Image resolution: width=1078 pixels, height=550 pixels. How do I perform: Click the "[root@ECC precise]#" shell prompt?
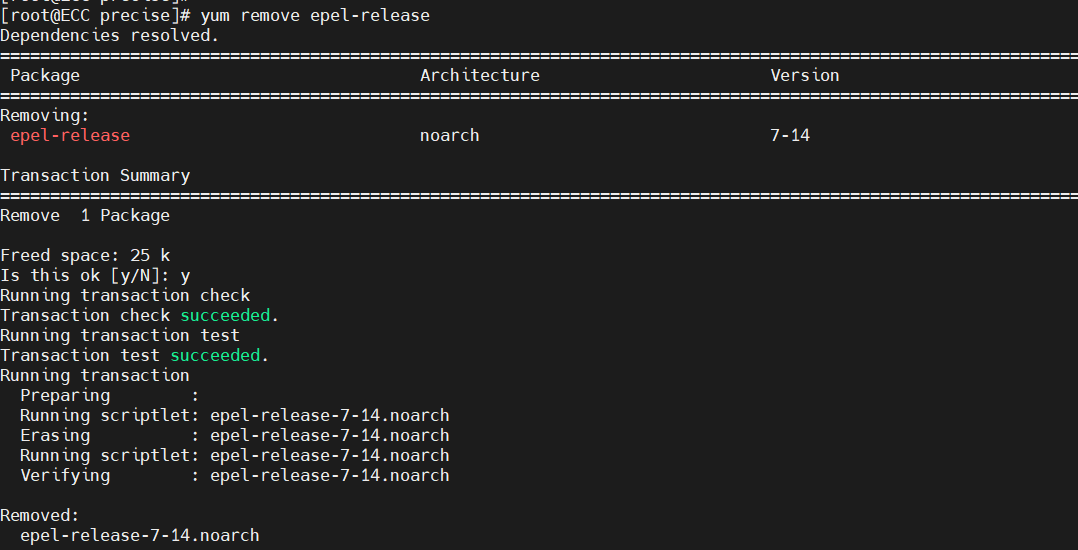(x=95, y=15)
